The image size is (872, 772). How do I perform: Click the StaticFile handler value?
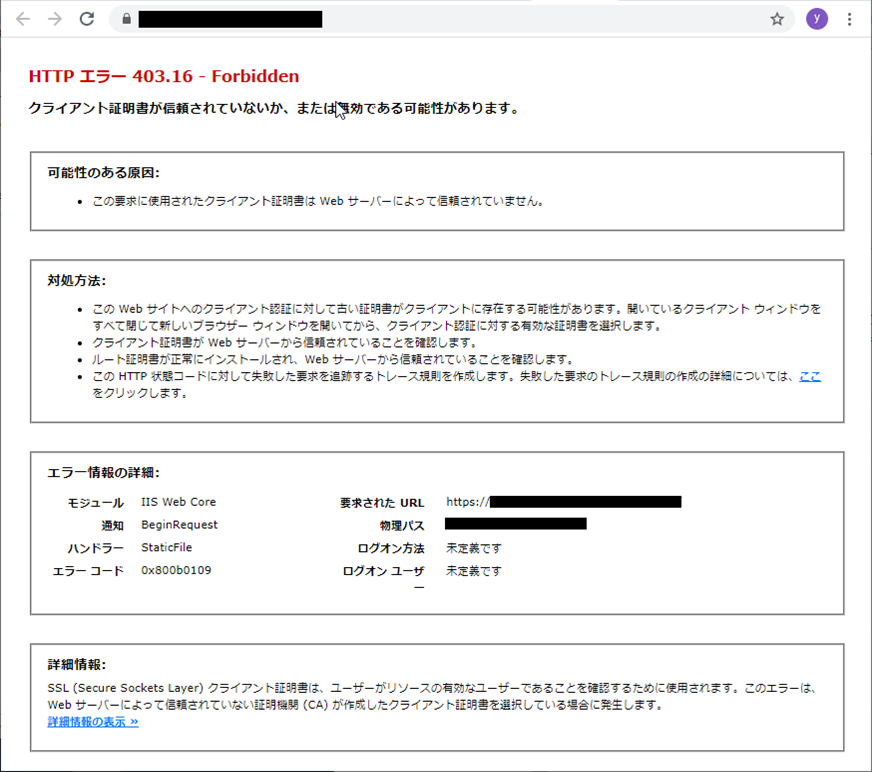[x=166, y=547]
